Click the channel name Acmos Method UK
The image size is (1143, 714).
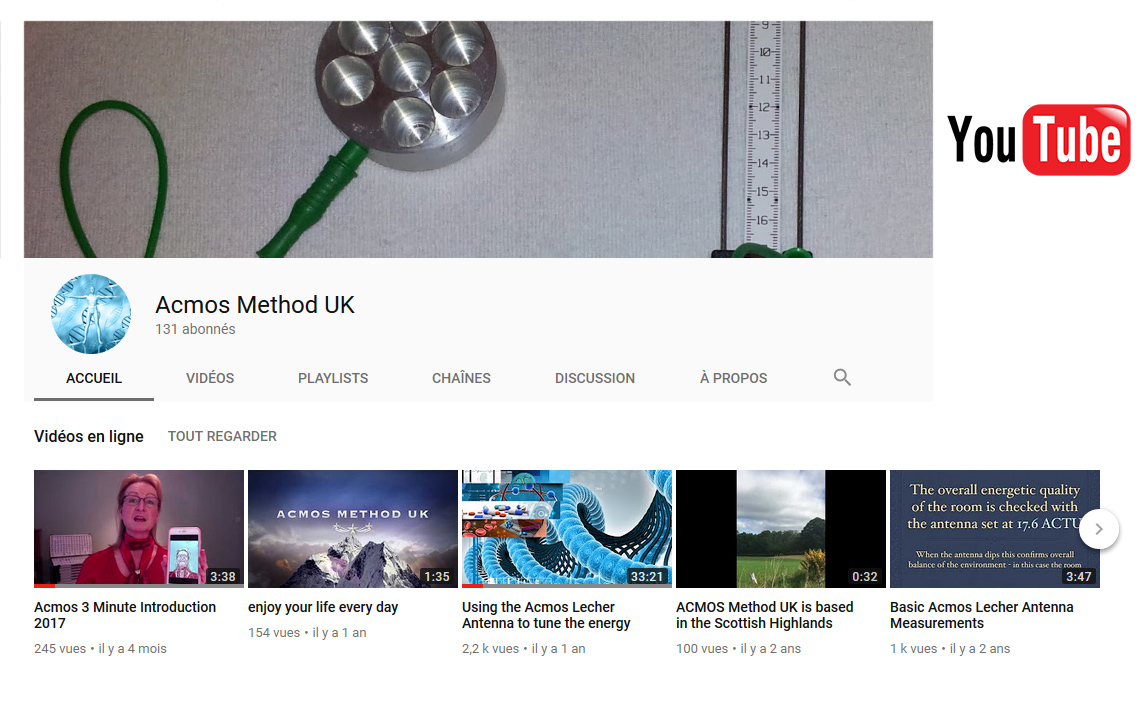click(255, 305)
